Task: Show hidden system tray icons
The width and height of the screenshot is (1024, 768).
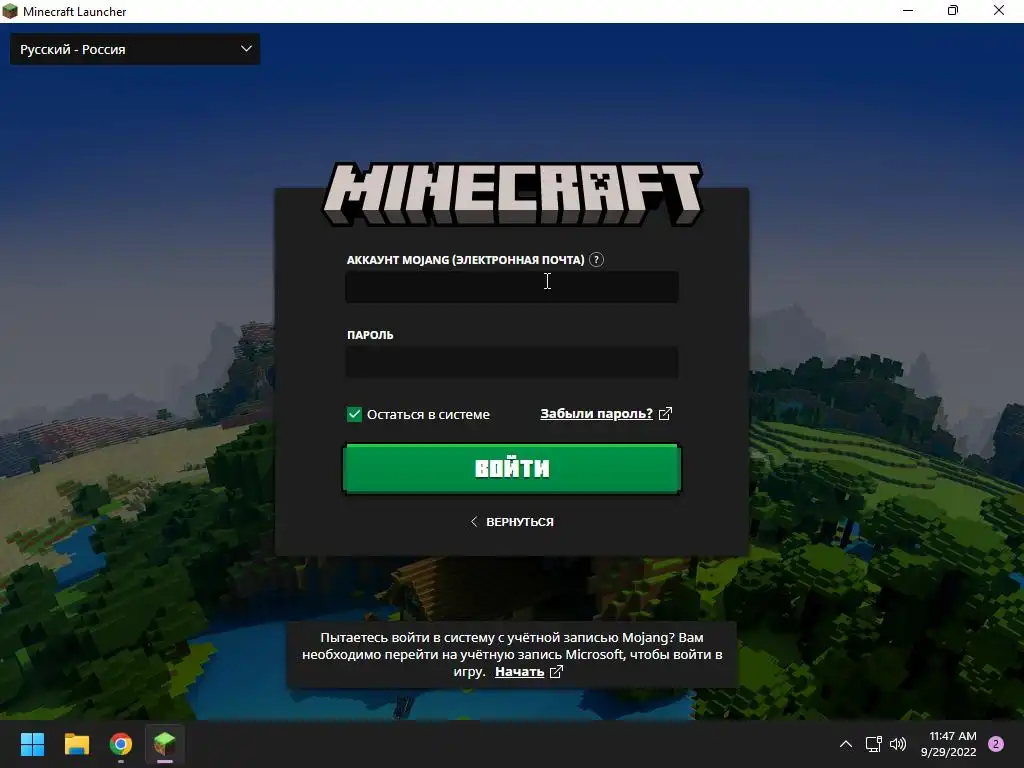Action: [x=846, y=744]
